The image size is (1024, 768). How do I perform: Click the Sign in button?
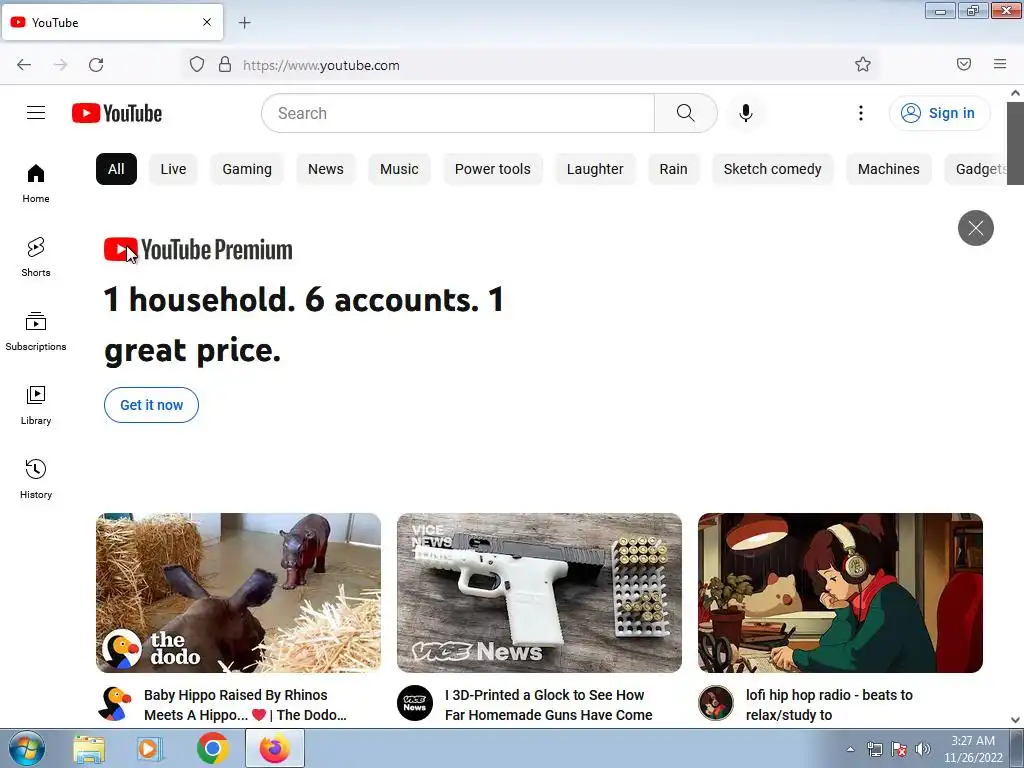click(939, 113)
